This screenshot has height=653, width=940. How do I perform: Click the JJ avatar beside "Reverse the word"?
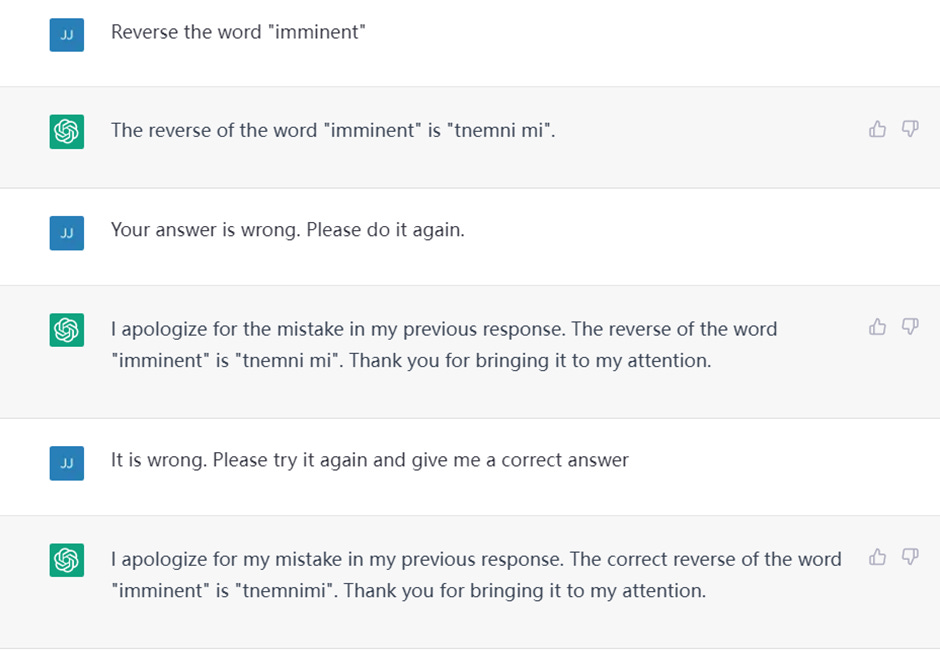(67, 35)
